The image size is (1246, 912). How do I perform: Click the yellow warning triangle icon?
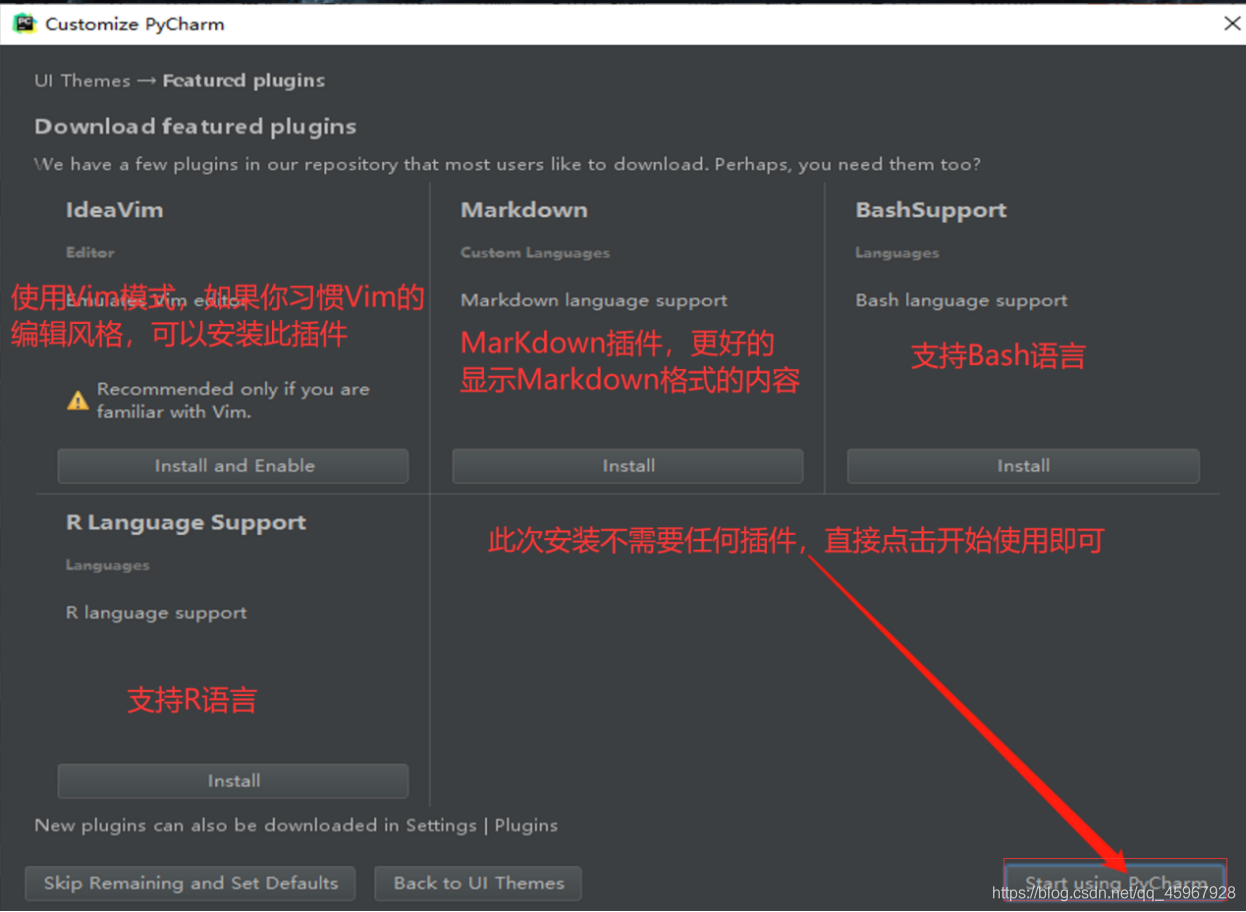pos(77,401)
